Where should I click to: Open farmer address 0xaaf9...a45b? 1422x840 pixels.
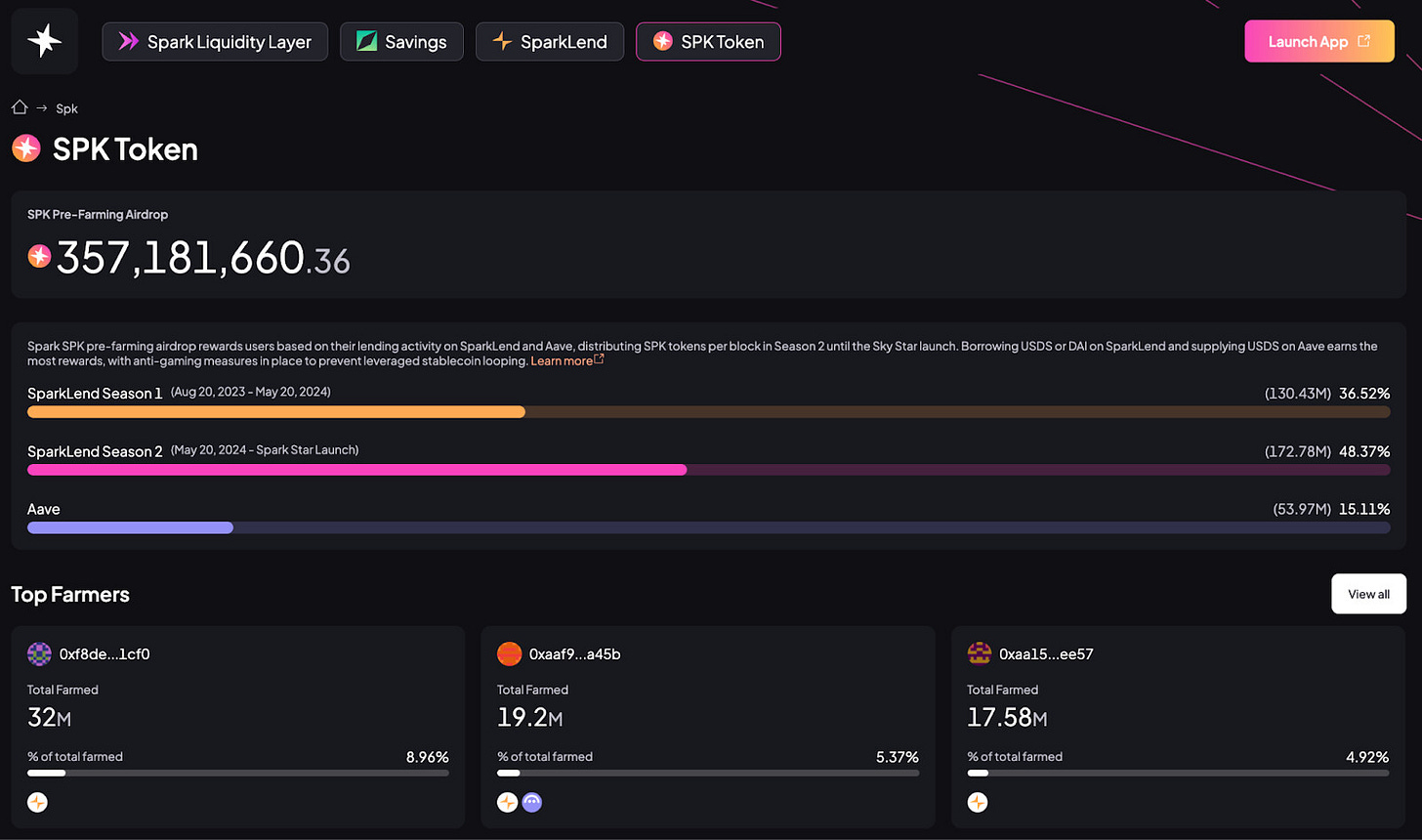click(x=574, y=654)
